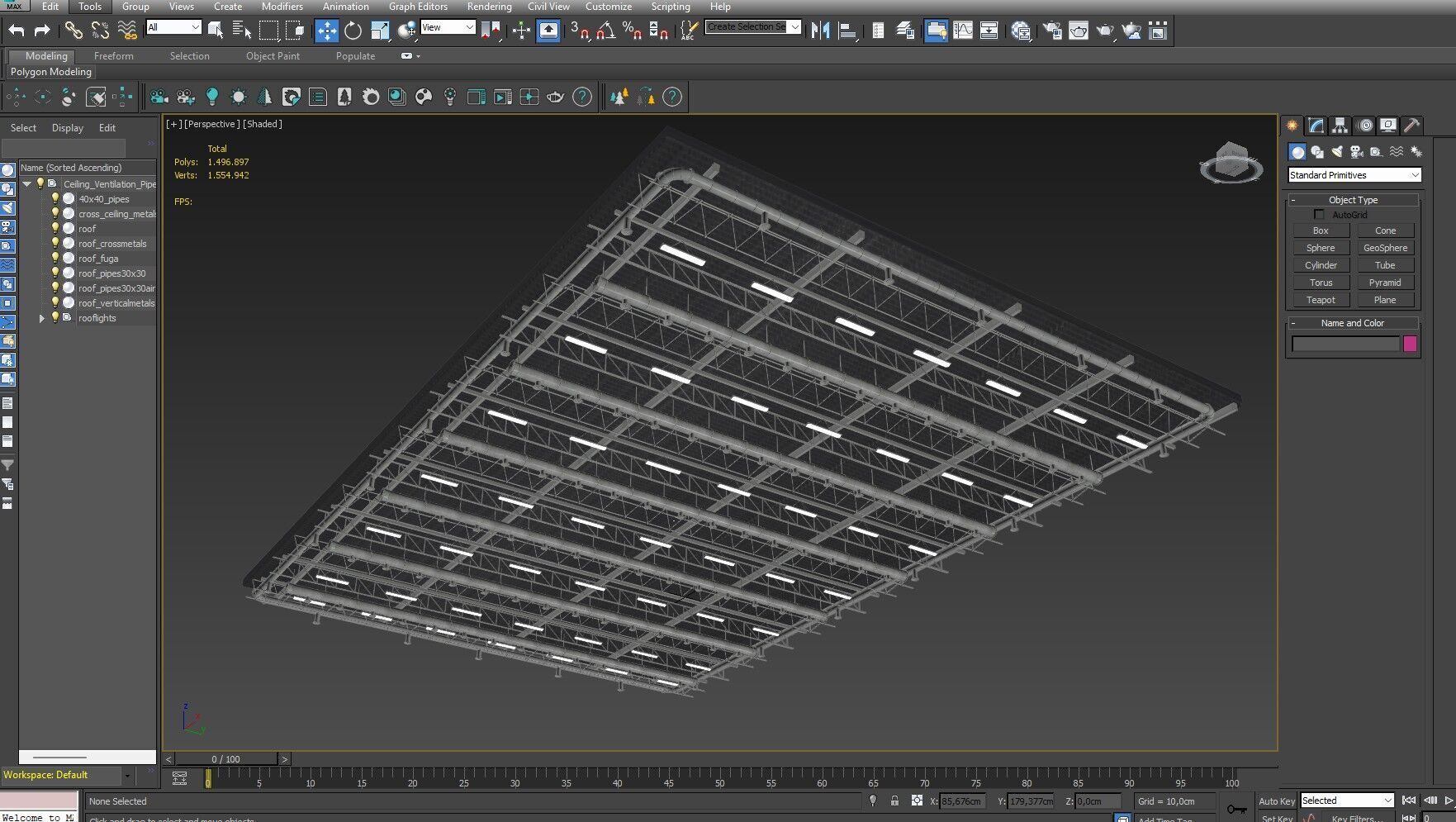This screenshot has height=822, width=1456.
Task: Click the Teapot primitive button
Action: [x=1321, y=300]
